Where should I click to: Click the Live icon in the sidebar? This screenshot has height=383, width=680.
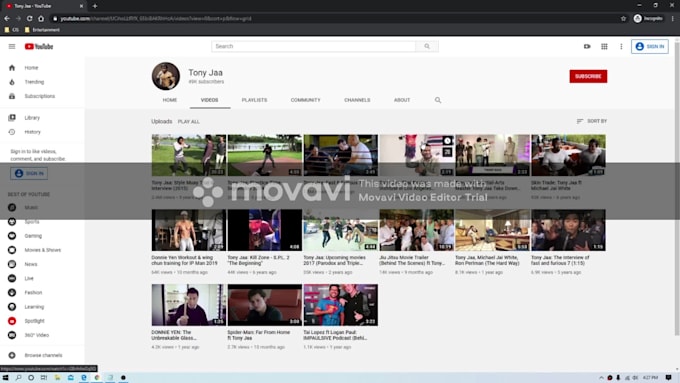click(x=12, y=278)
